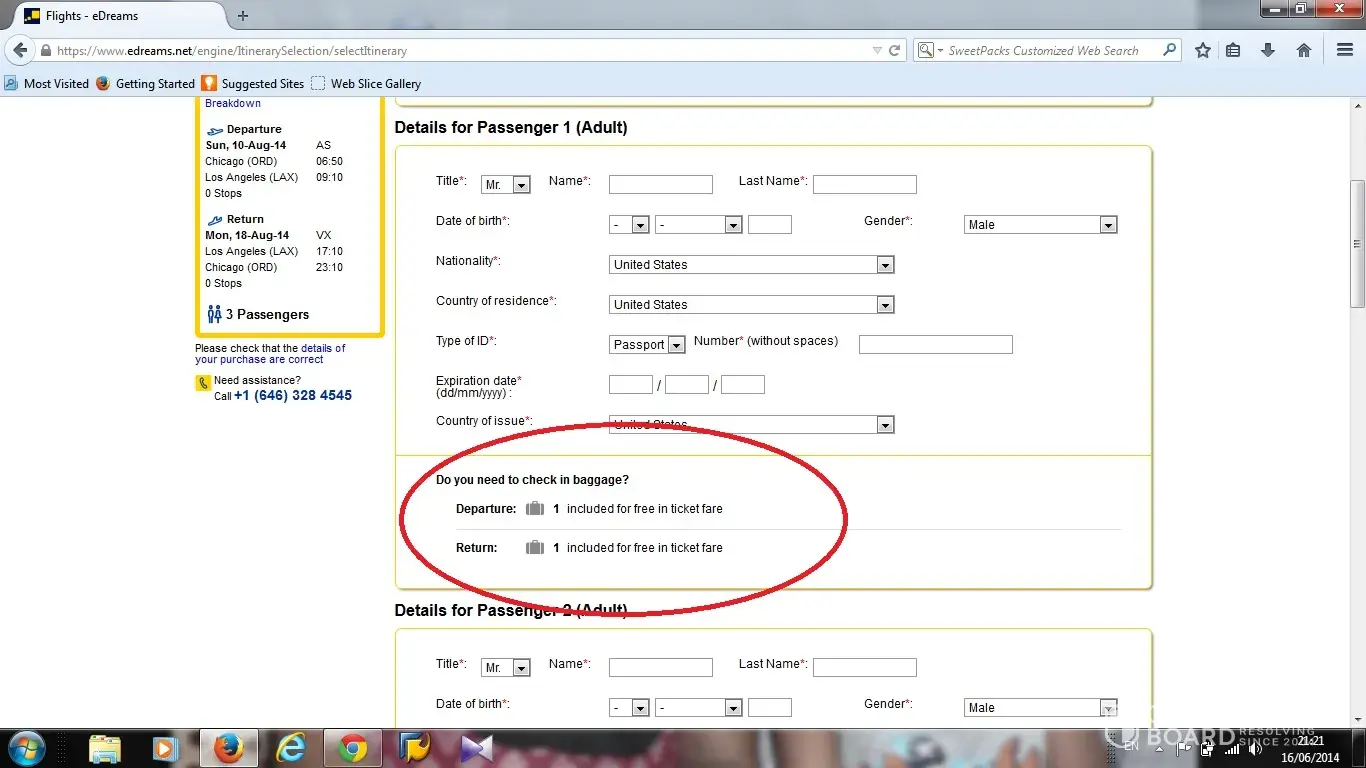Expand Passenger 1 Title dropdown
Viewport: 1366px width, 768px height.
506,185
